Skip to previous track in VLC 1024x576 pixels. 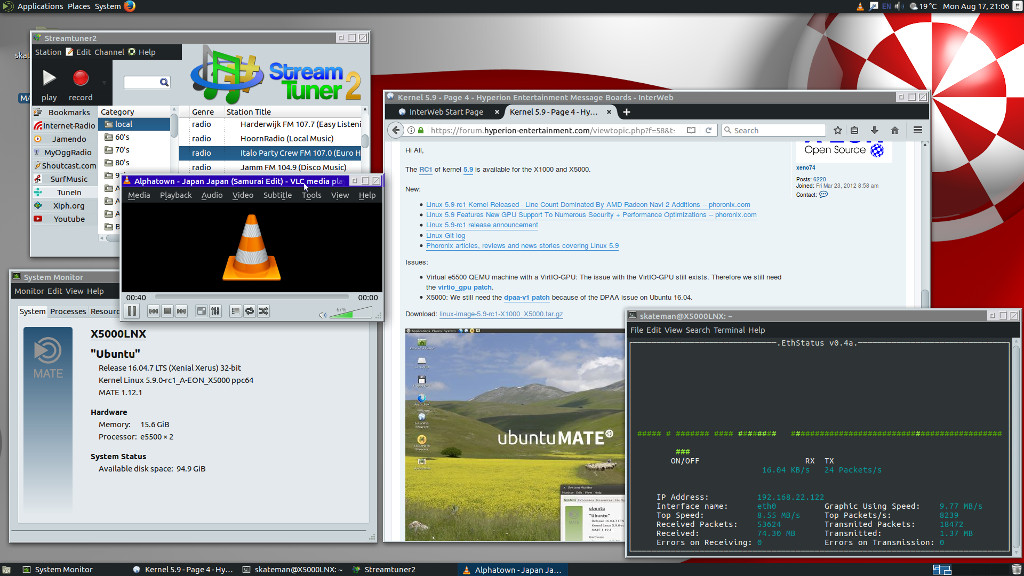coord(153,312)
